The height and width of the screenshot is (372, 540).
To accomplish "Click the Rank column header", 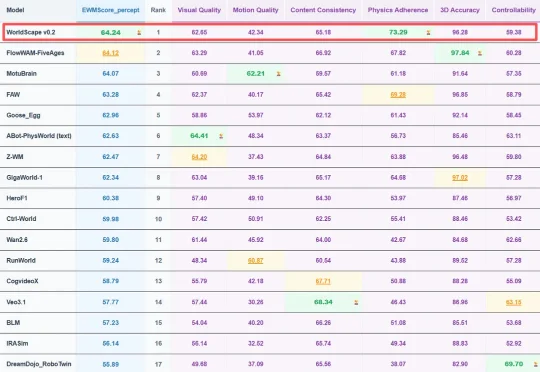I will coord(158,10).
